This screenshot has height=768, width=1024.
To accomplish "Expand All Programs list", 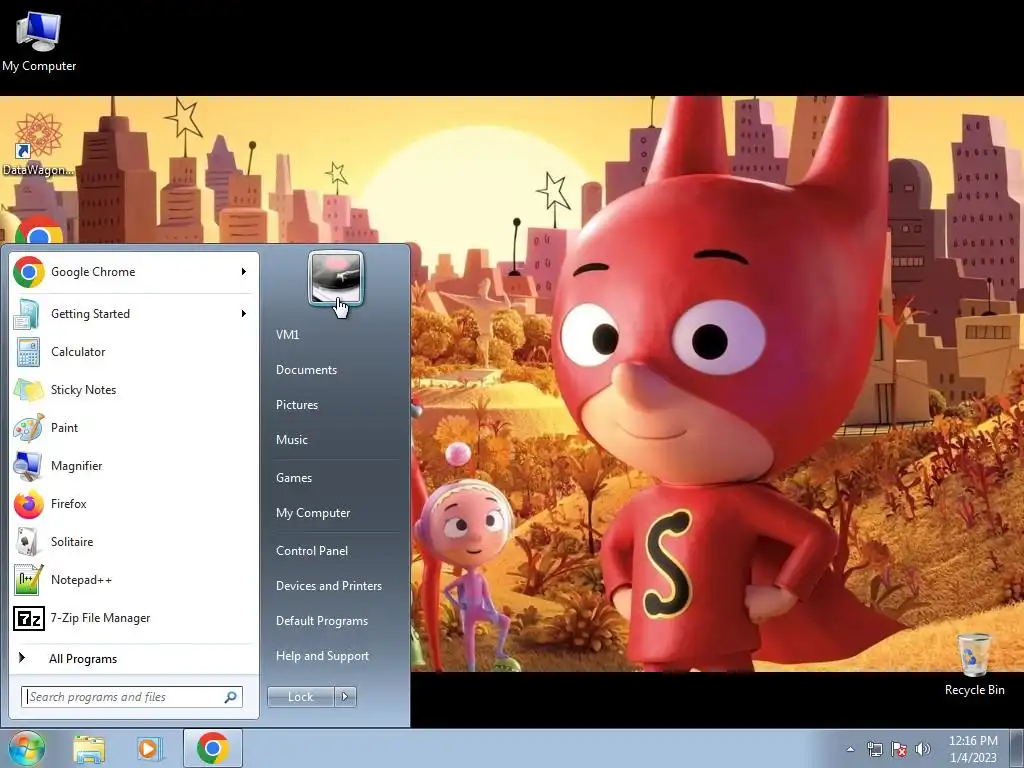I will 134,659.
